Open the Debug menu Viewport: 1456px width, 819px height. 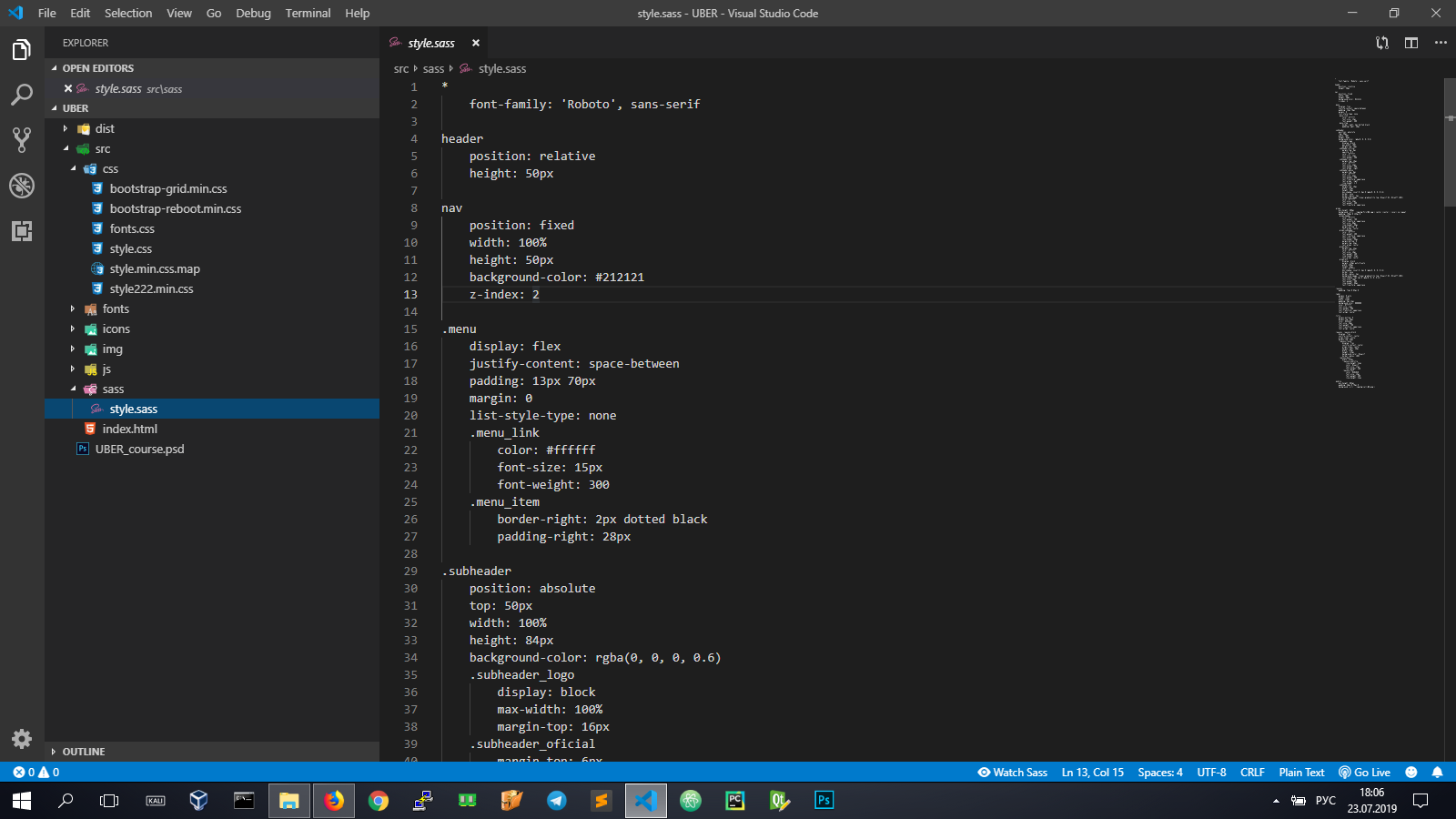pyautogui.click(x=253, y=13)
